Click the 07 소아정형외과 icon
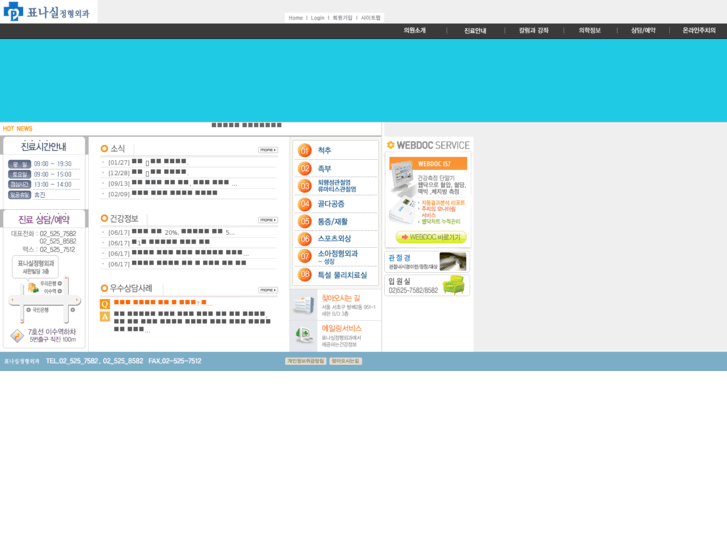727x545 pixels. coord(305,256)
